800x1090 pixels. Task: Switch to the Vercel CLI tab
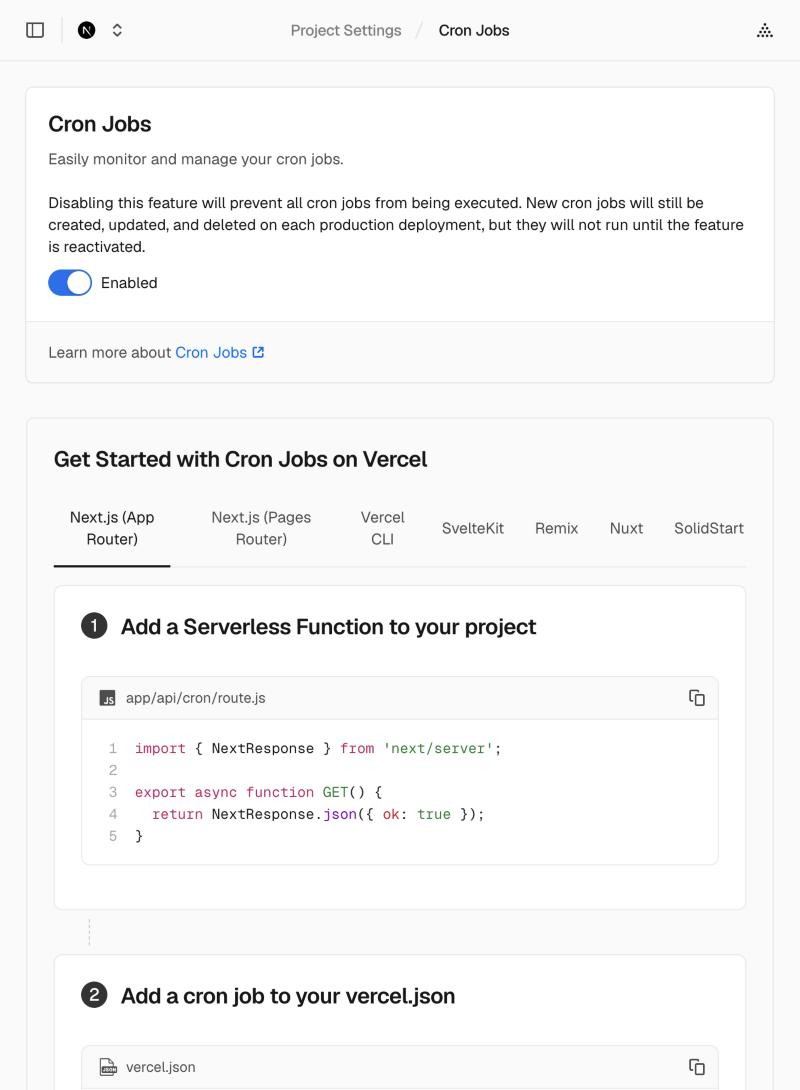382,528
